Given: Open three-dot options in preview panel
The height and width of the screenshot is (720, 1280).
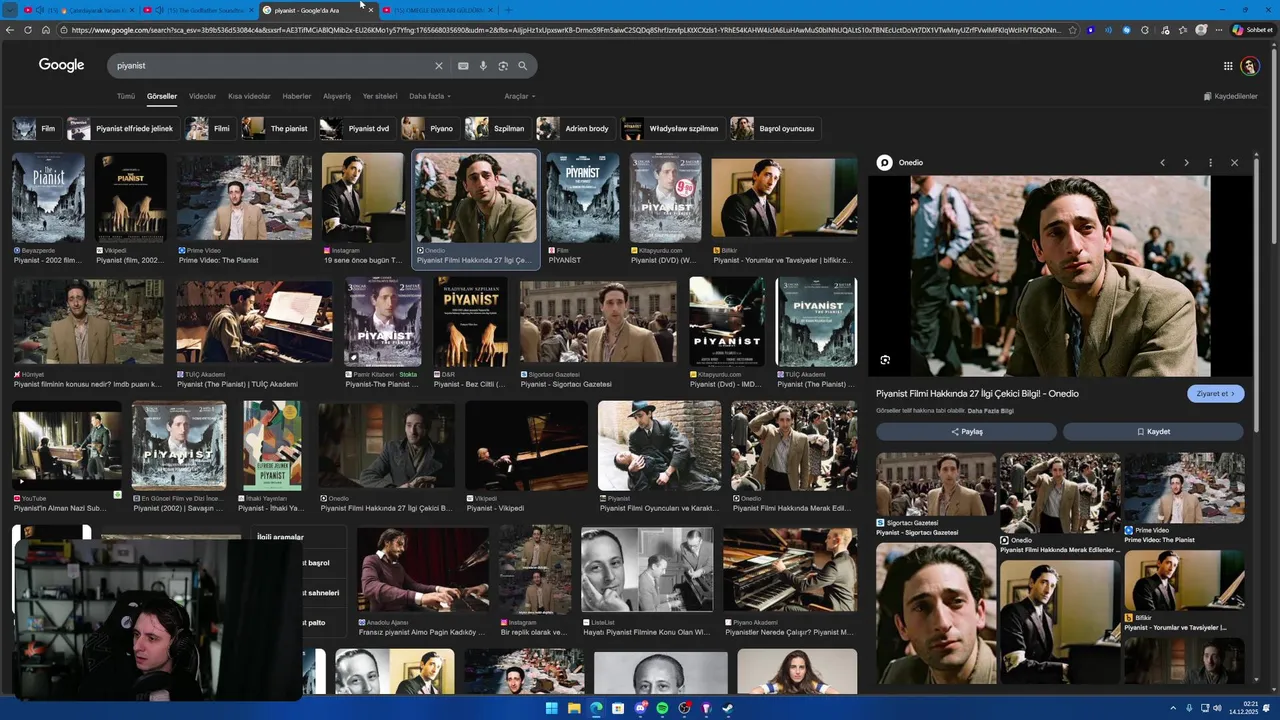Looking at the screenshot, I should click(1210, 163).
